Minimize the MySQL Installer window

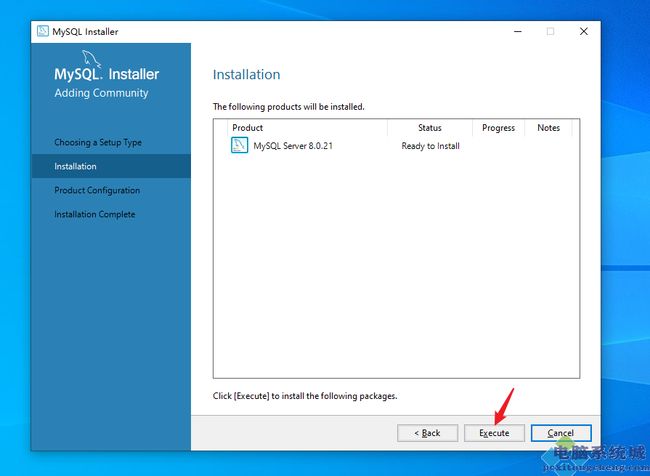[518, 32]
